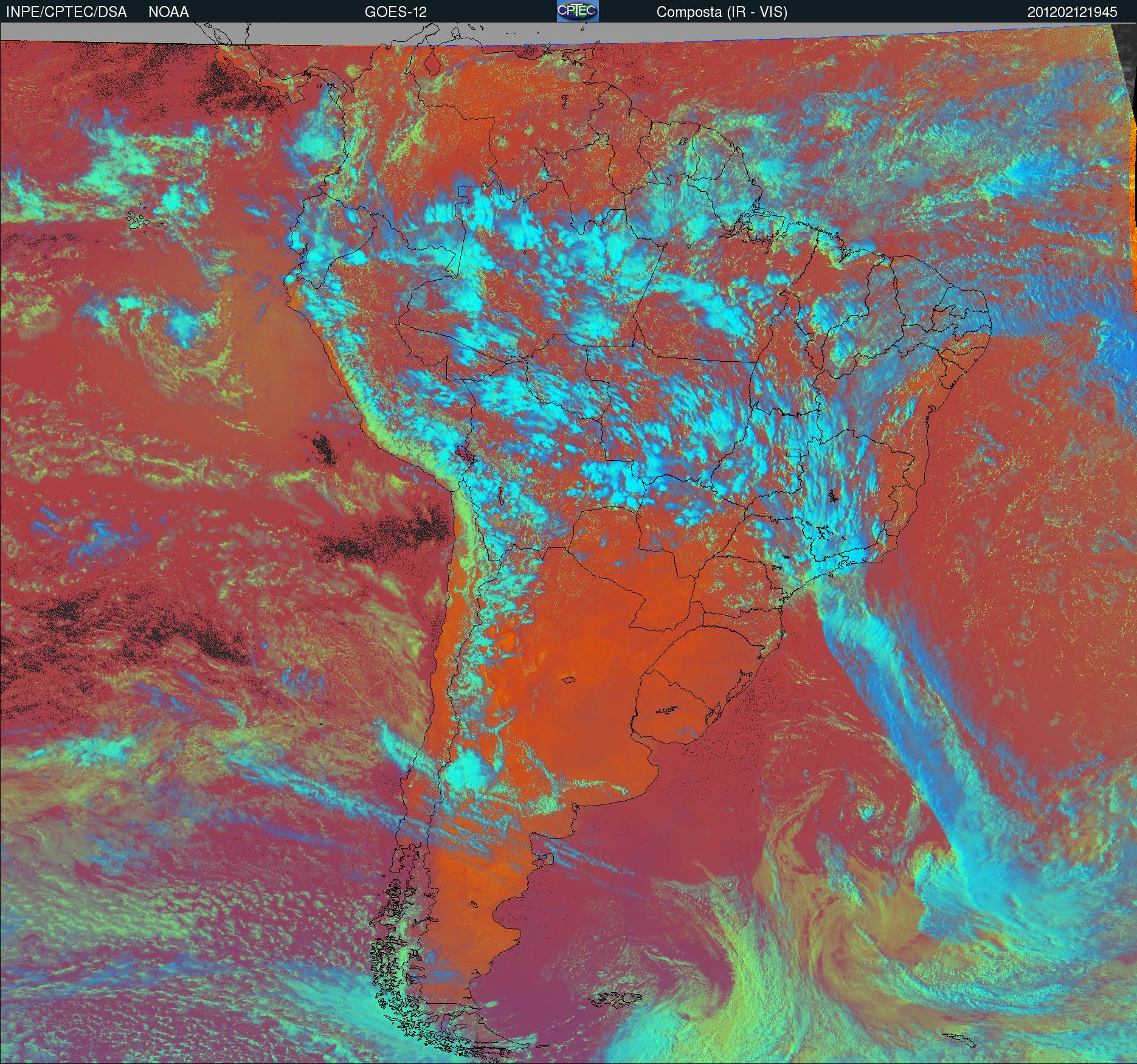
Task: Click the INPE/CPTEC/DSA header text
Action: (66, 12)
